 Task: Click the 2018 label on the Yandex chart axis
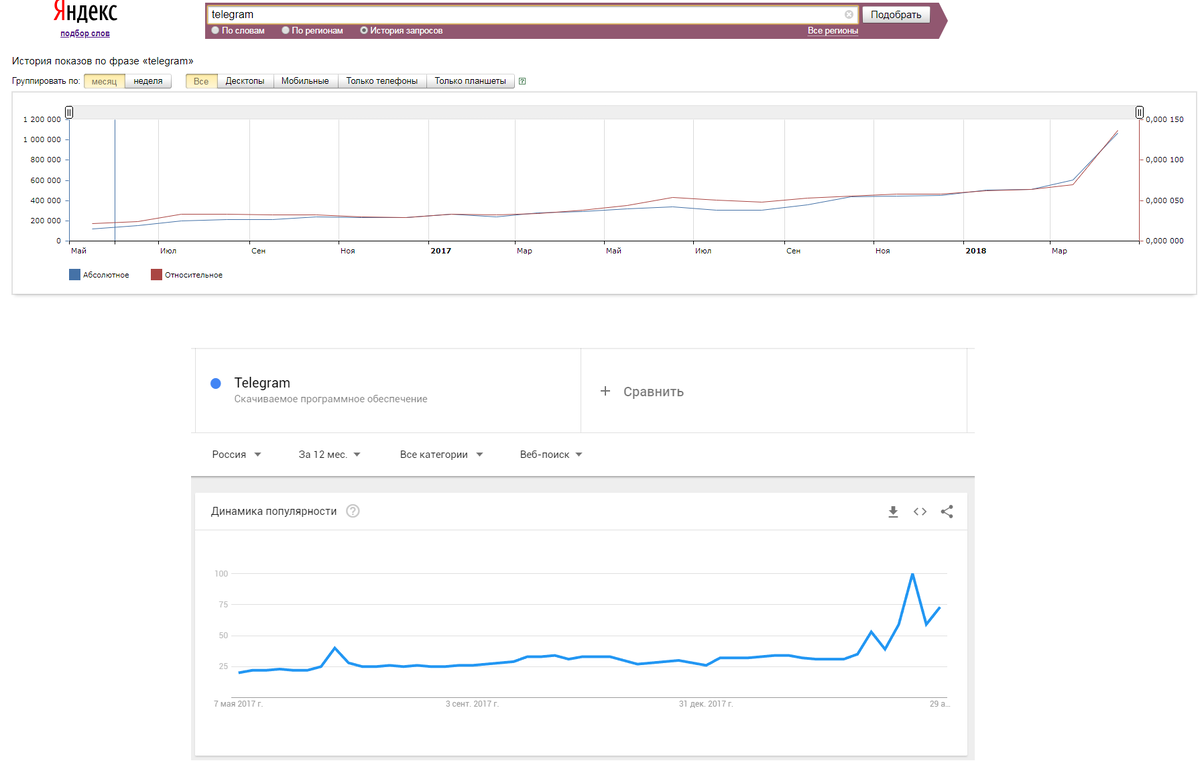point(975,251)
